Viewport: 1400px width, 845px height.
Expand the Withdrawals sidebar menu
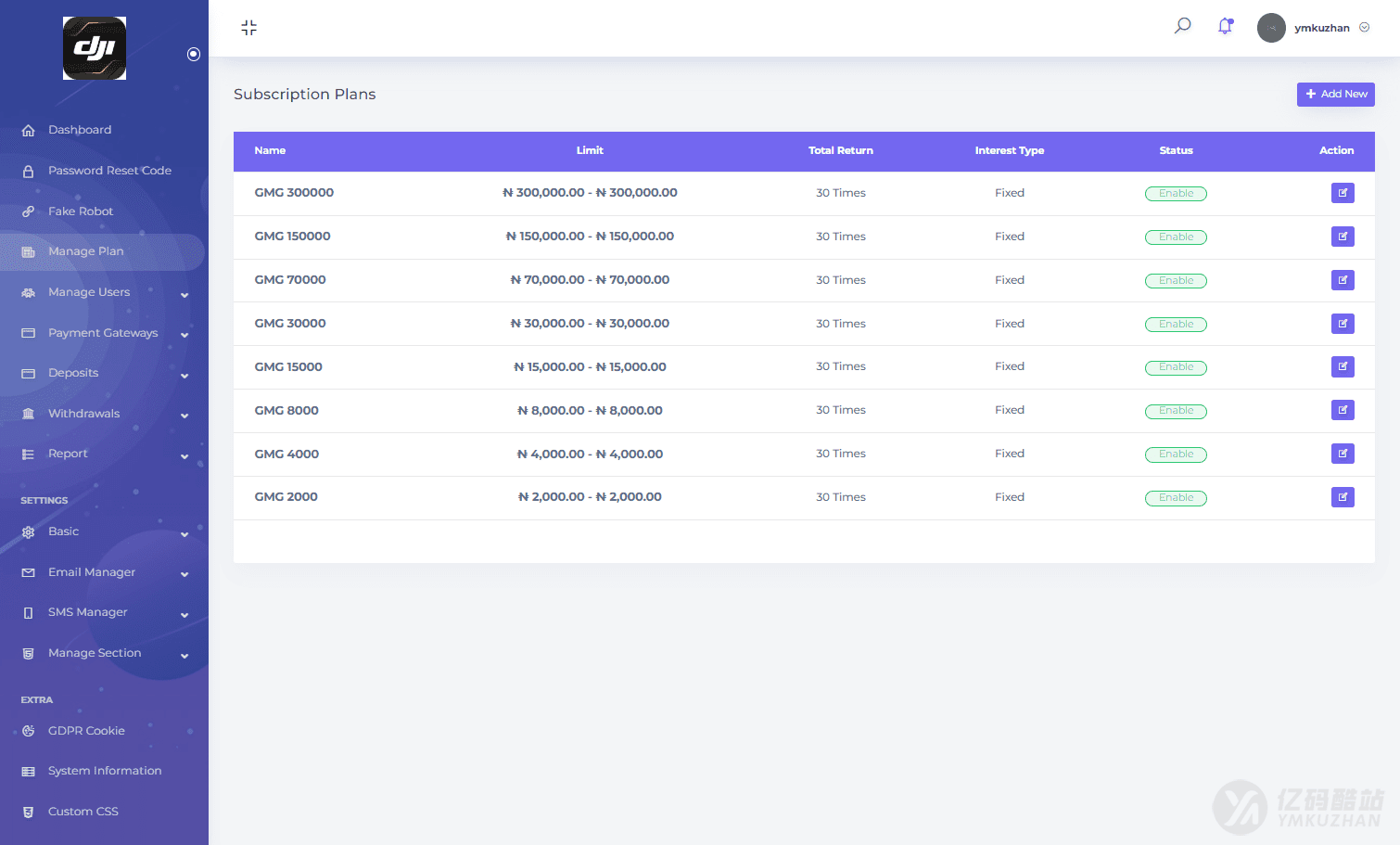[102, 414]
